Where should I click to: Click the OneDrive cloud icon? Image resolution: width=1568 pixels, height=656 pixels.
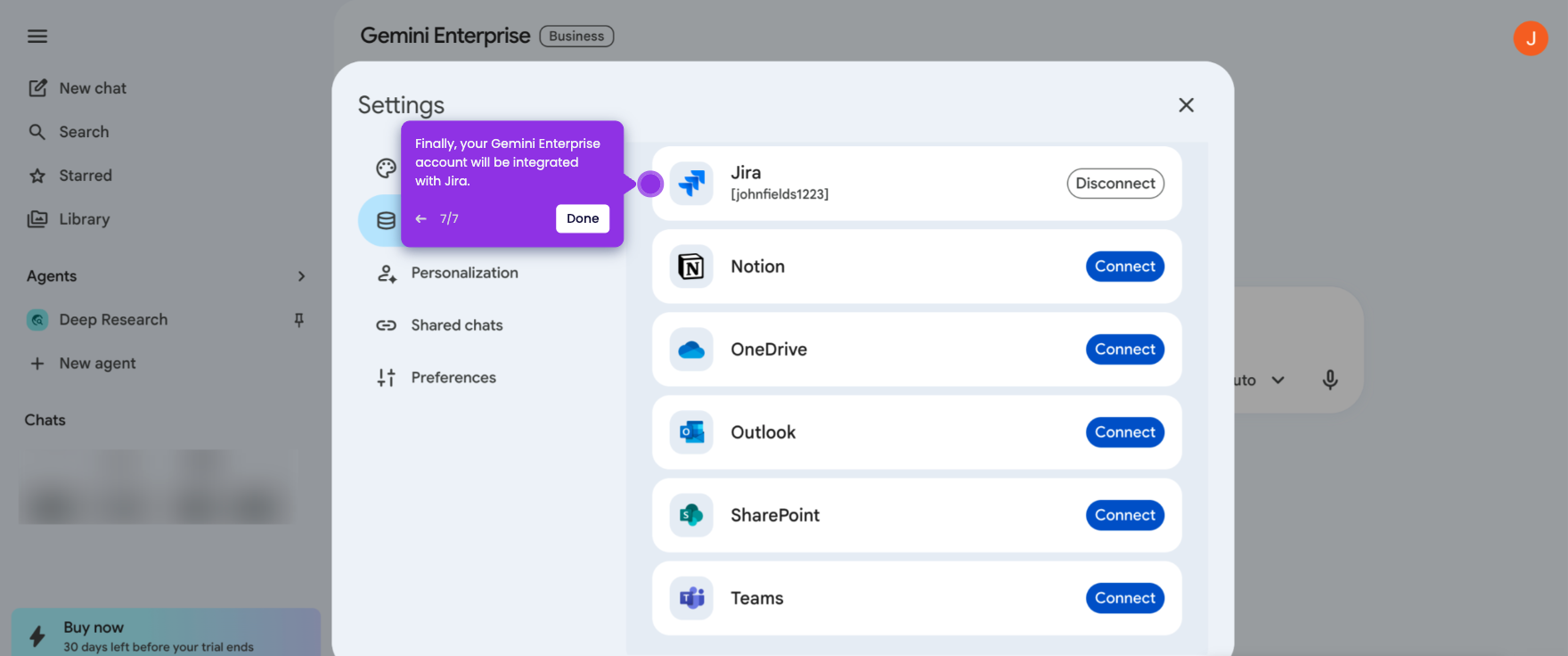[x=691, y=349]
